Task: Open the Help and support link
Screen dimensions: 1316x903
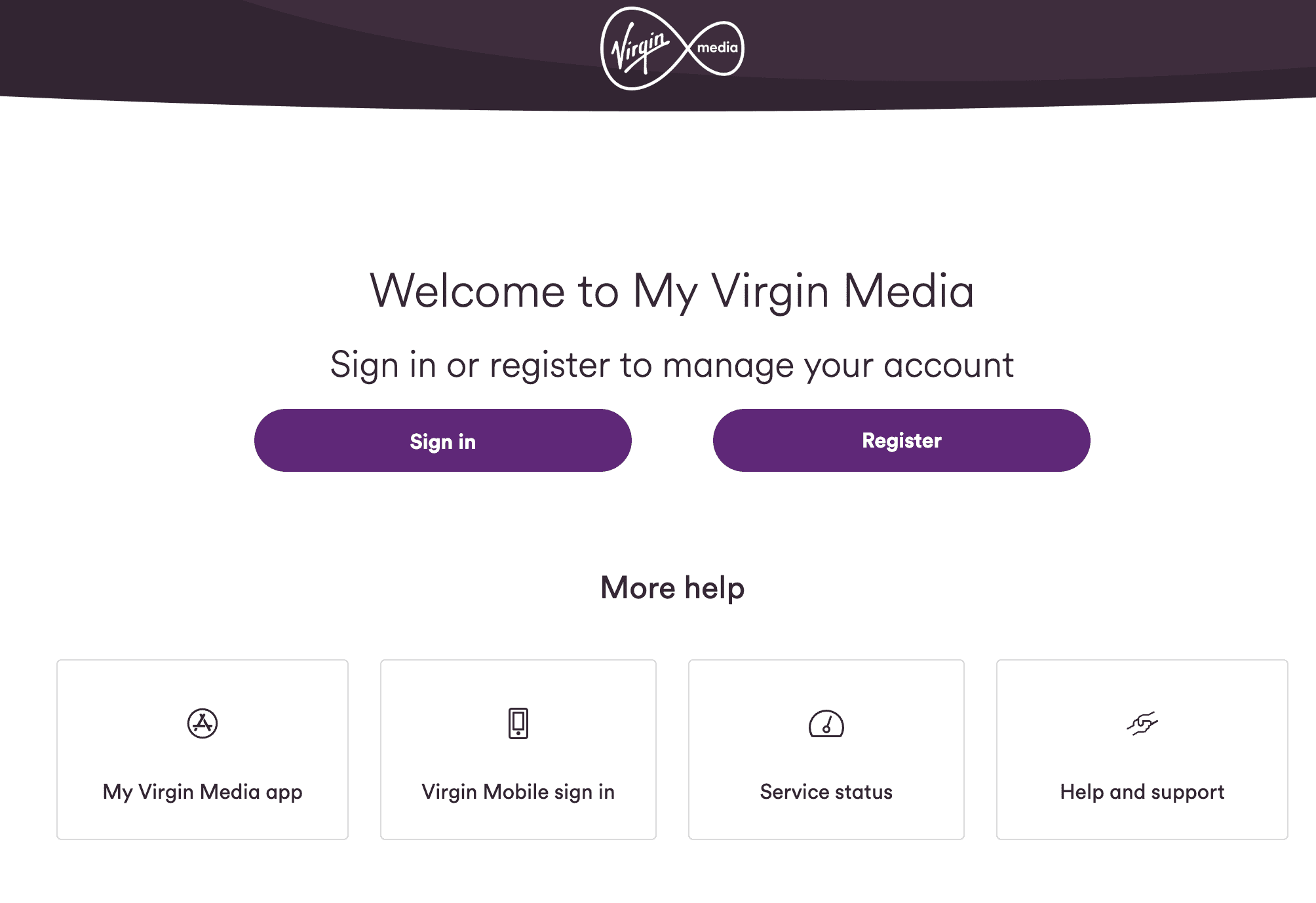Action: pyautogui.click(x=1142, y=792)
